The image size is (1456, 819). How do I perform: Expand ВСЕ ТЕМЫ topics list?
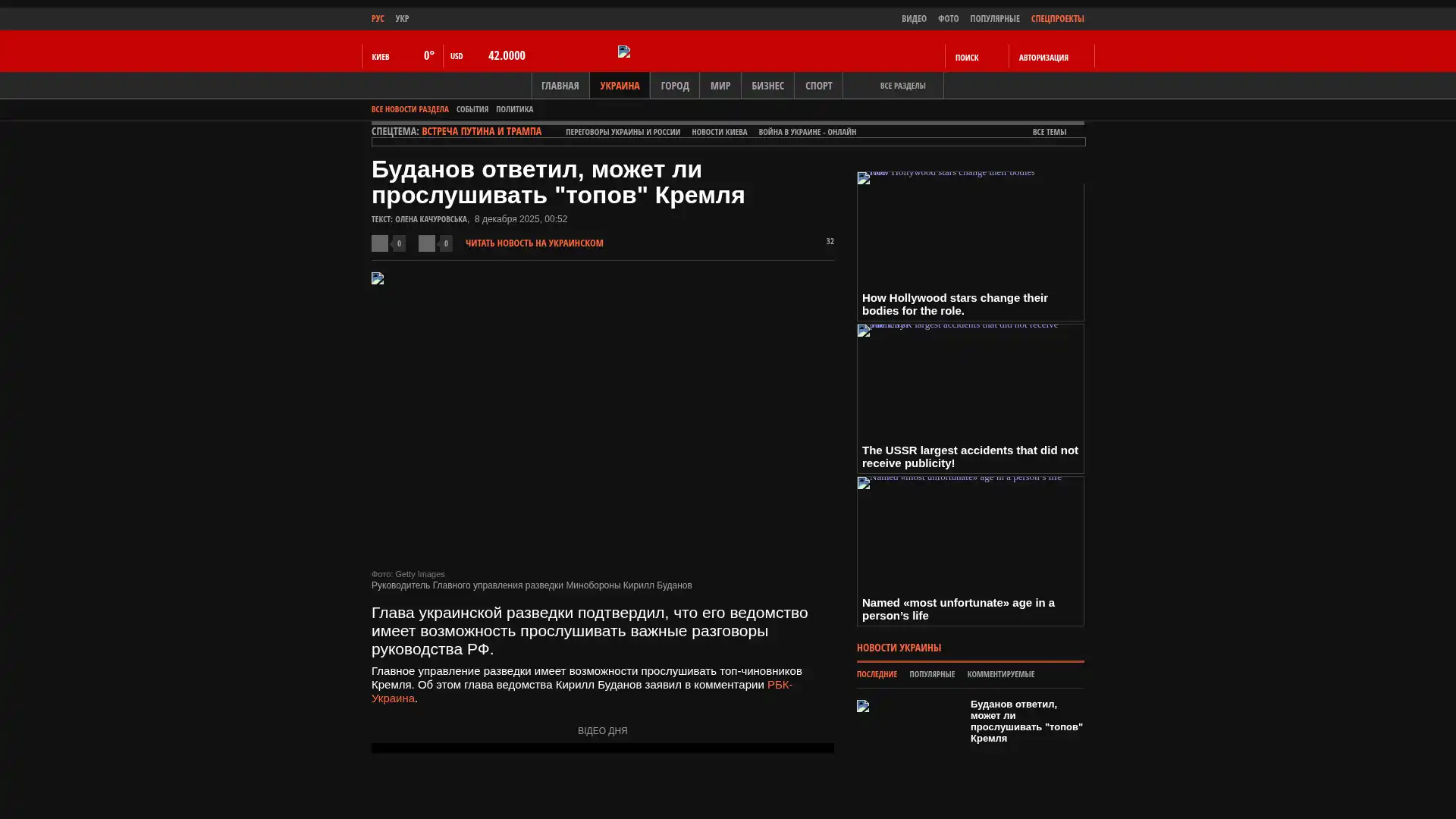1049,132
